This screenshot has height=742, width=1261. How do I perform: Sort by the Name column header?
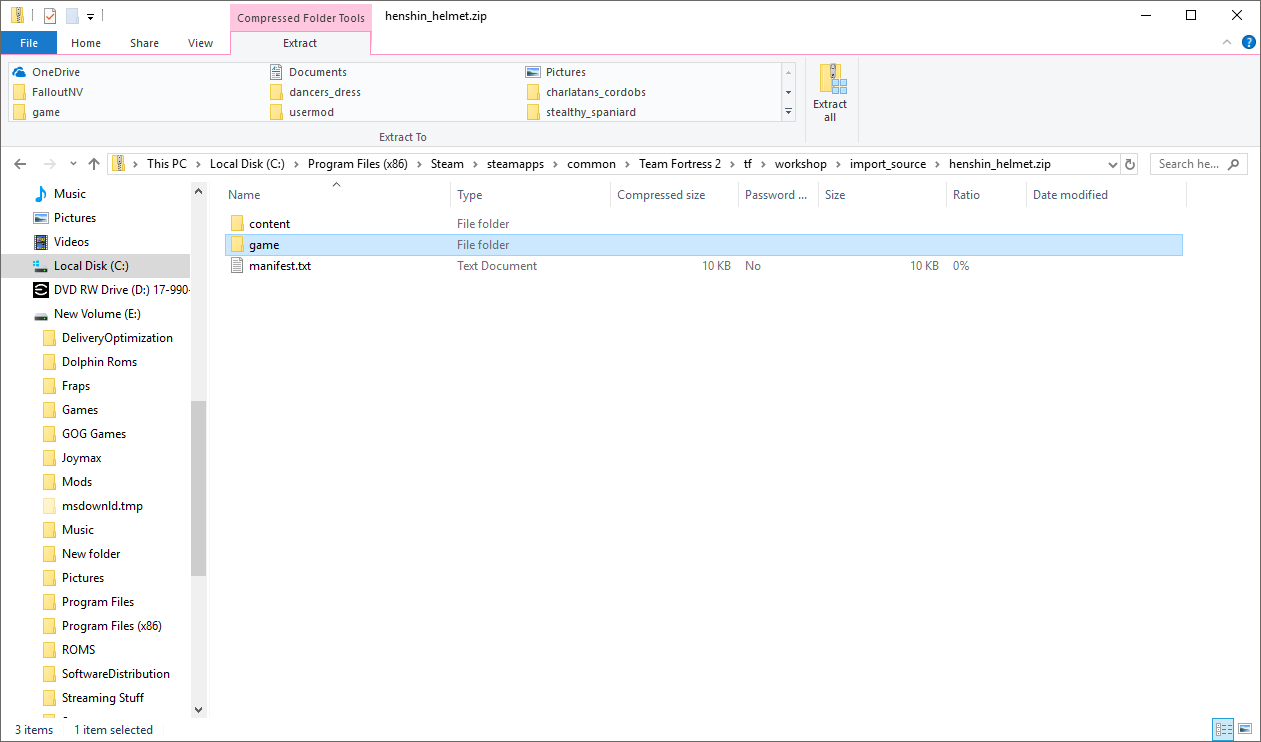pyautogui.click(x=337, y=195)
